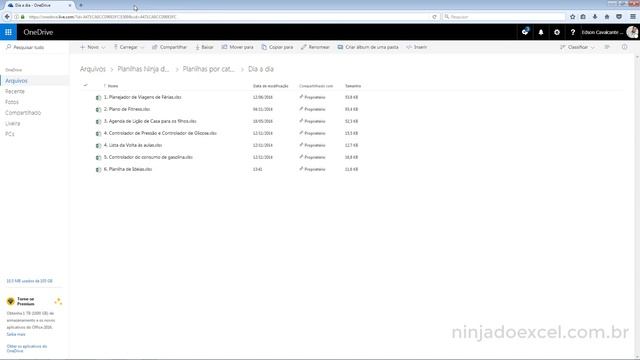Image resolution: width=640 pixels, height=360 pixels.
Task: Go to the Firefox home page icon
Action: 607,17
